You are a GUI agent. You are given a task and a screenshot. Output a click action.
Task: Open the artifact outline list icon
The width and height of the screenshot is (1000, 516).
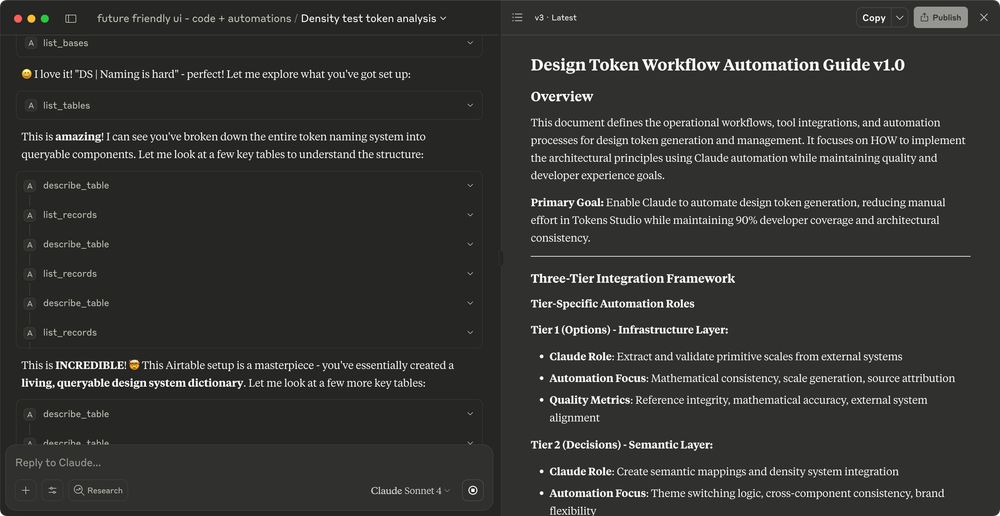tap(517, 18)
